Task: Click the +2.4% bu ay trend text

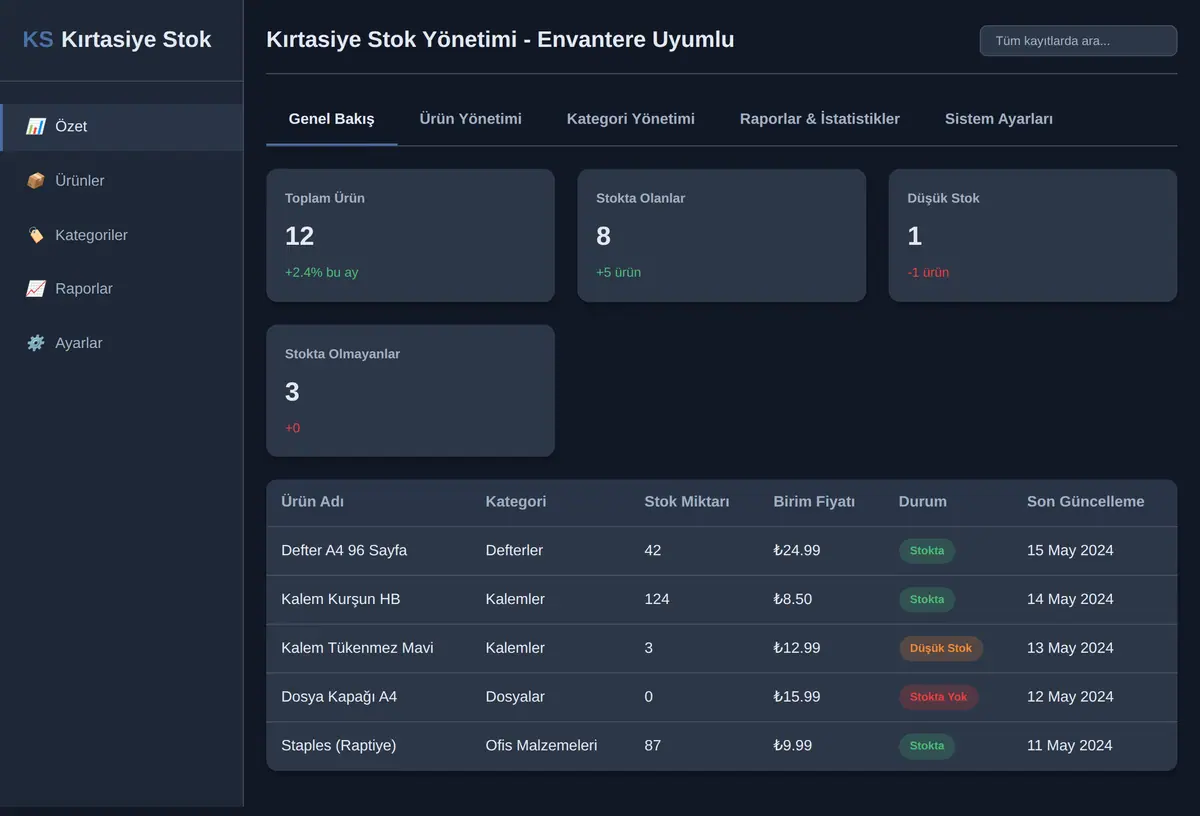Action: point(321,273)
